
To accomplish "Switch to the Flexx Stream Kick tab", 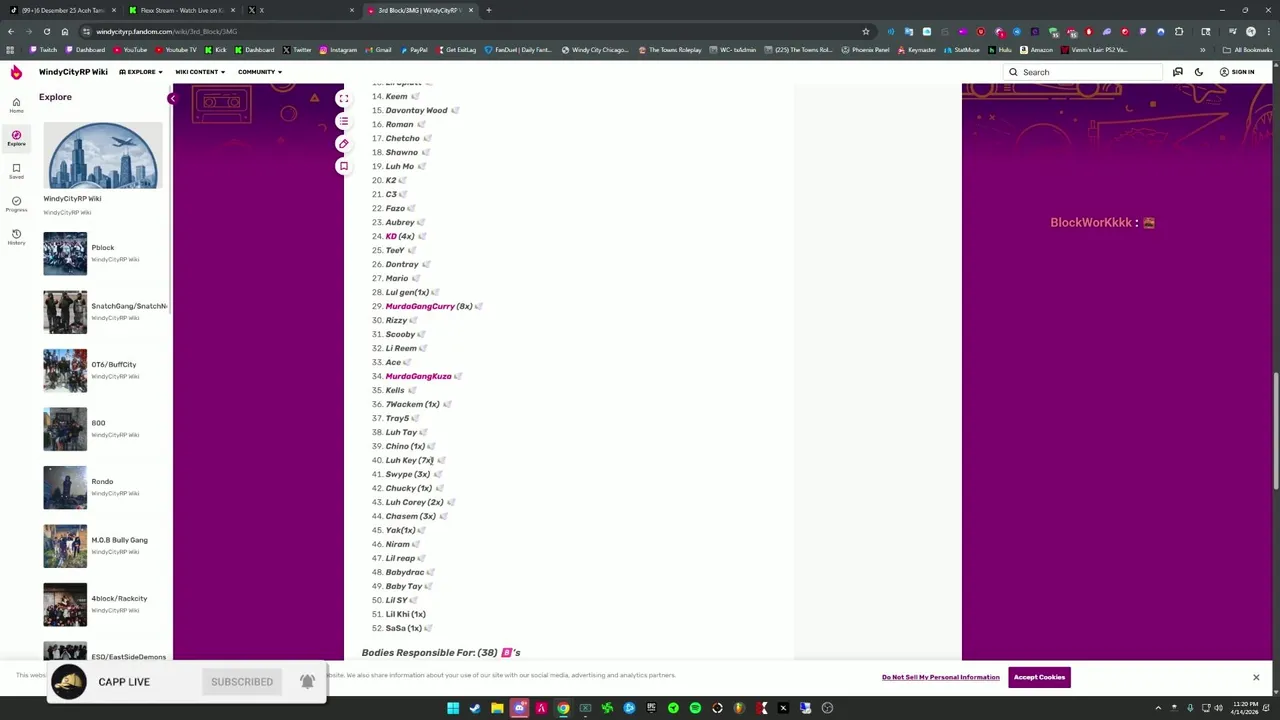I will (x=182, y=10).
